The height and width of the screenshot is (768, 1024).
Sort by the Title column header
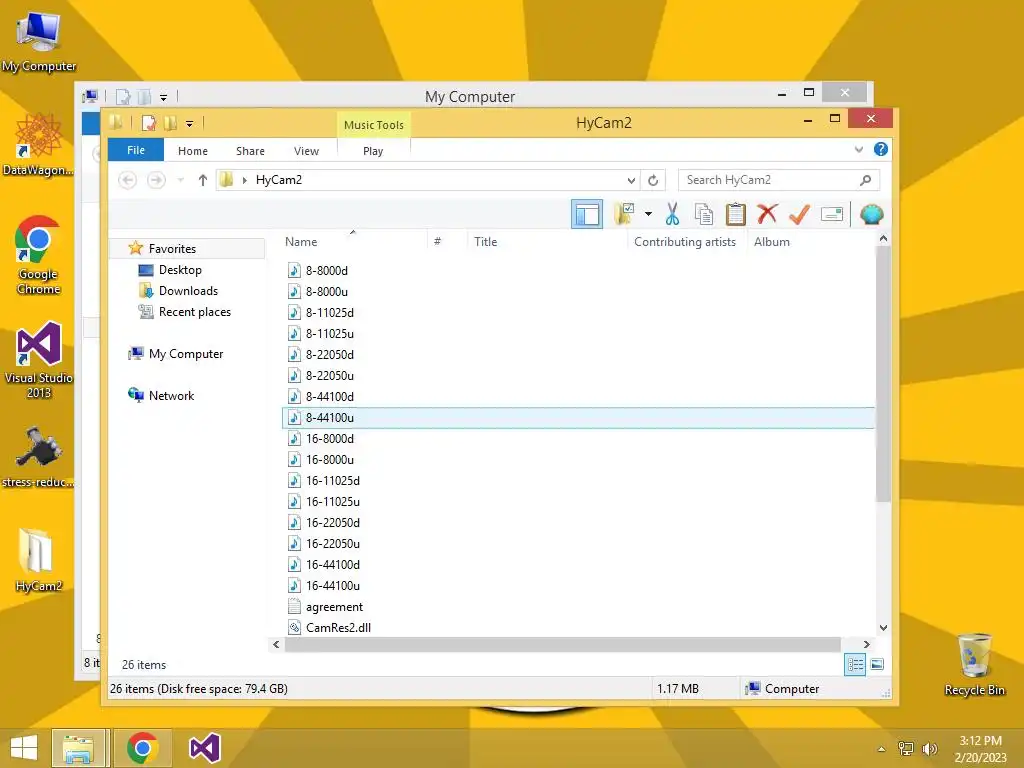pyautogui.click(x=485, y=242)
